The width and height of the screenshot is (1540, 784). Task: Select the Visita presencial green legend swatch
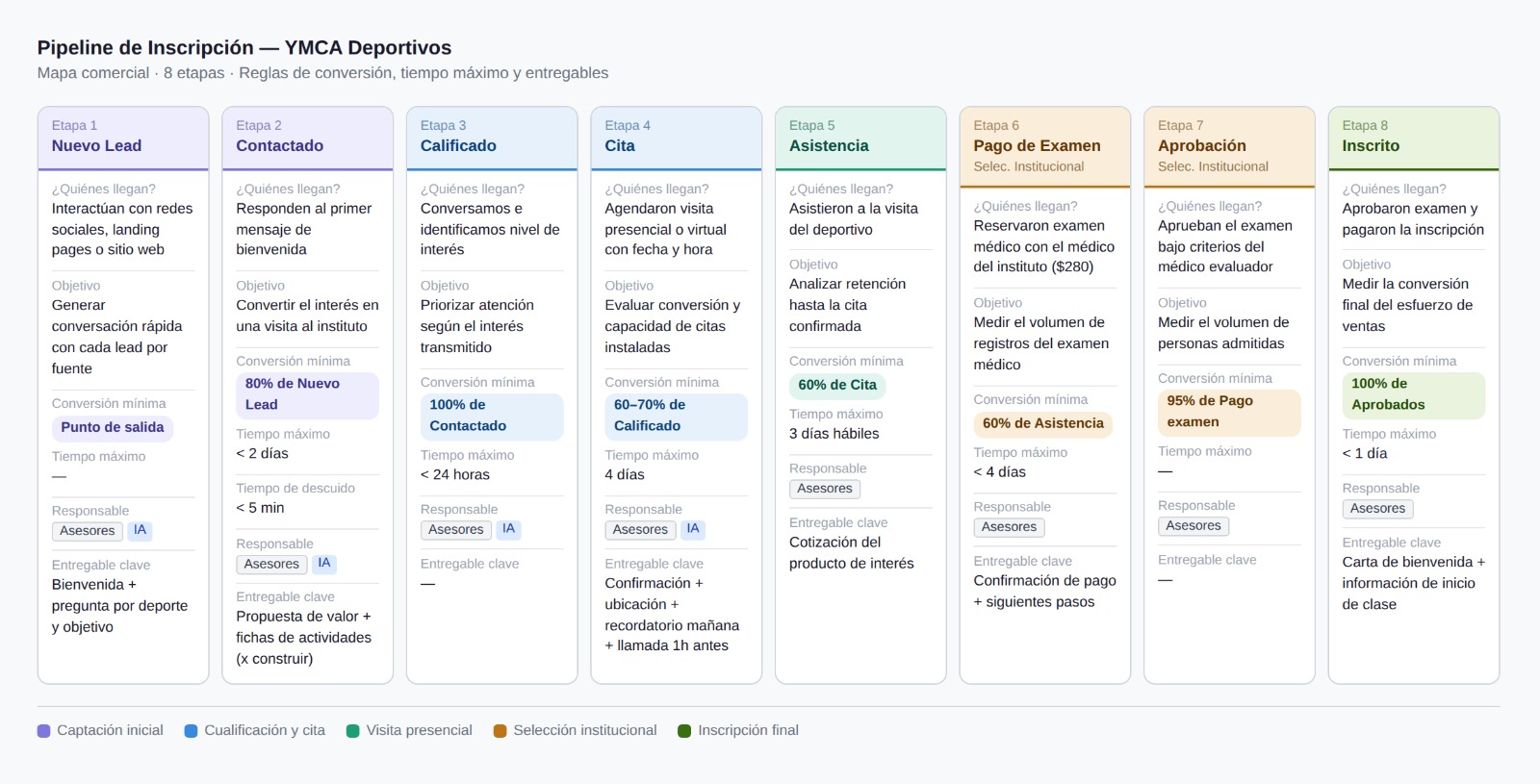[353, 731]
